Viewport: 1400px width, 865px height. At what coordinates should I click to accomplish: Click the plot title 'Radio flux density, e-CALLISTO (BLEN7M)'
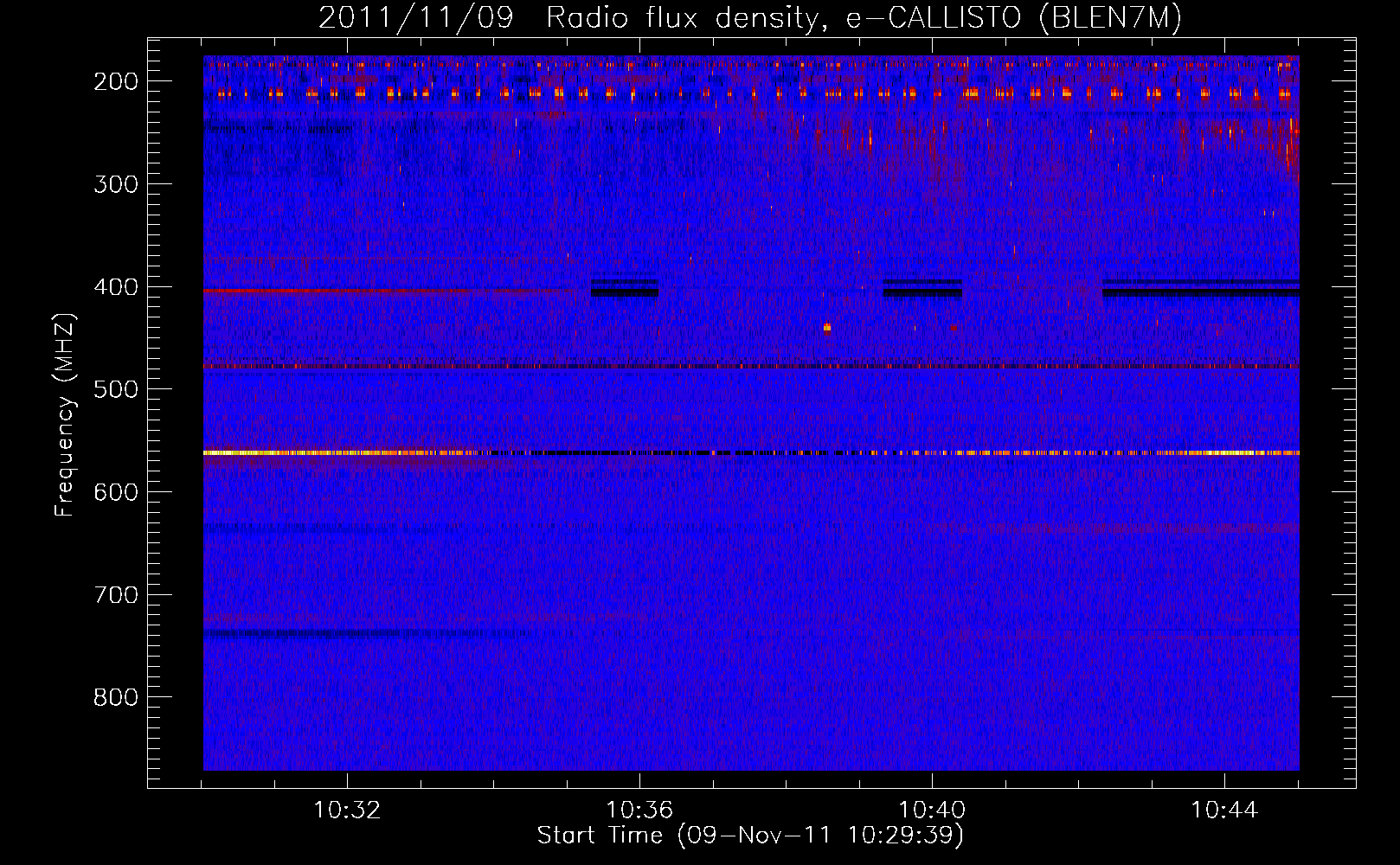[x=864, y=18]
